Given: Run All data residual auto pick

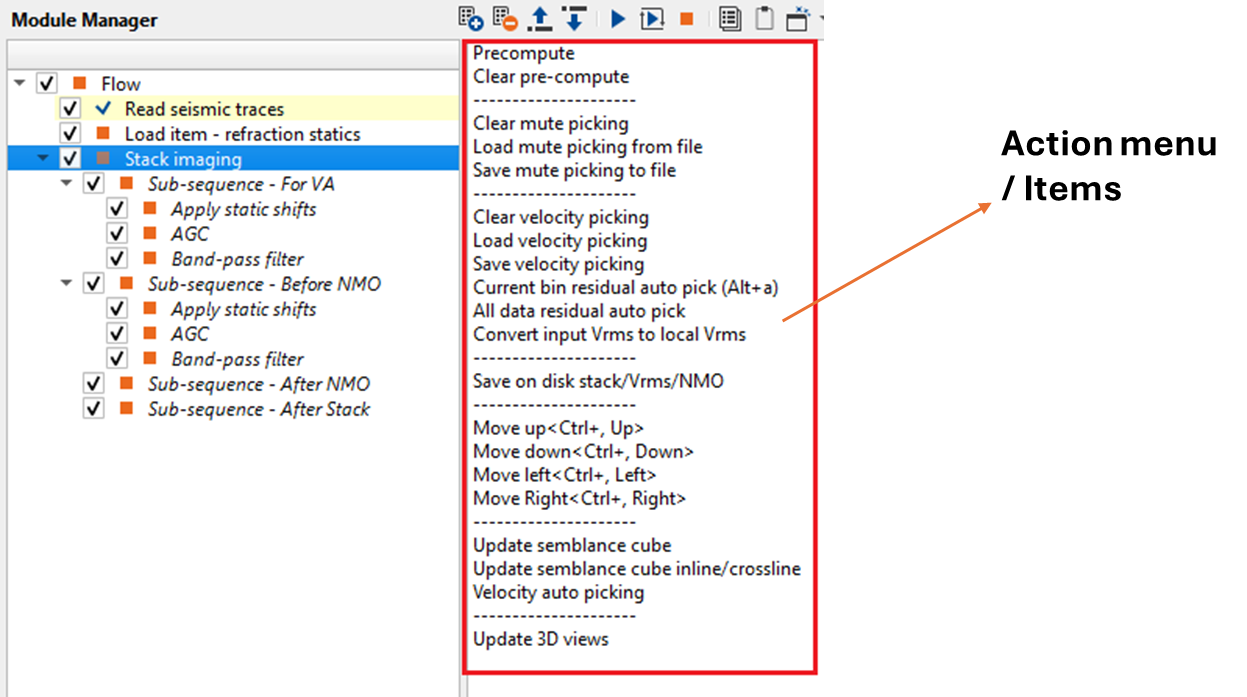Looking at the screenshot, I should tap(579, 311).
